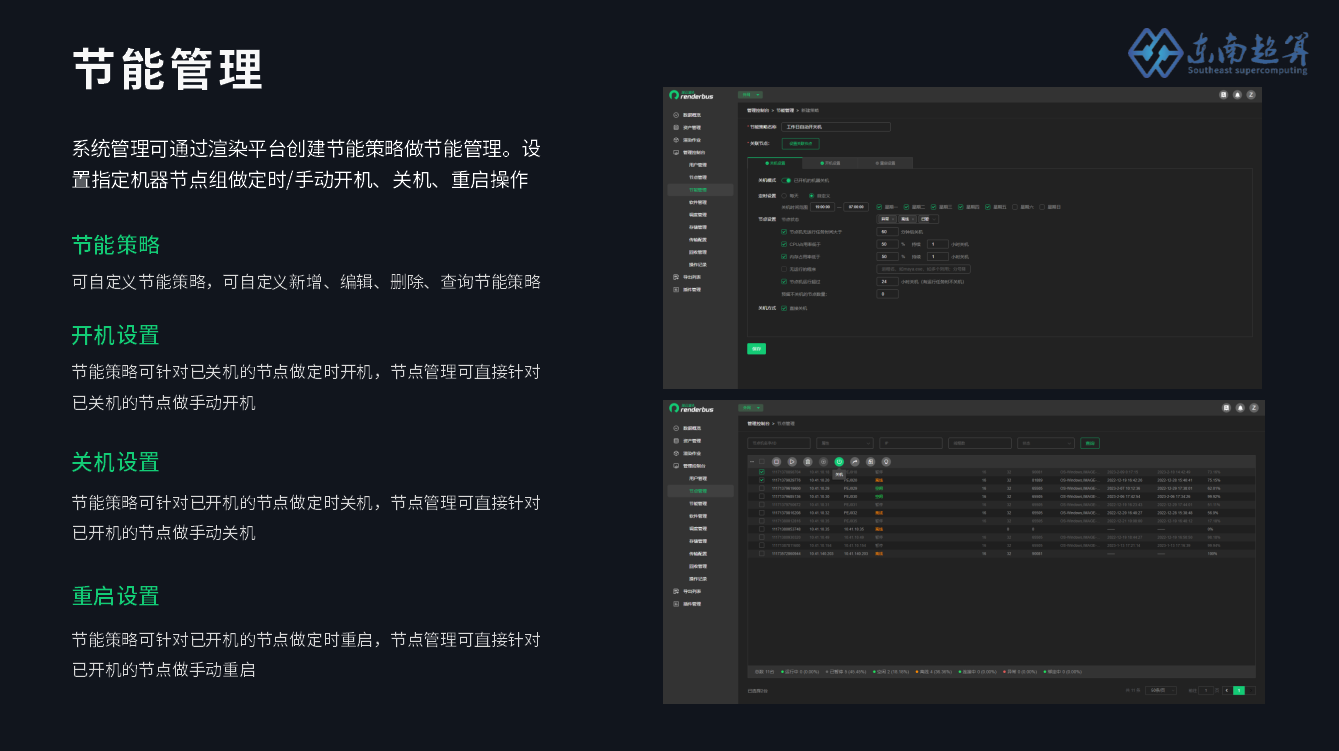Open 节点管理 in node list sidebar

(x=698, y=490)
